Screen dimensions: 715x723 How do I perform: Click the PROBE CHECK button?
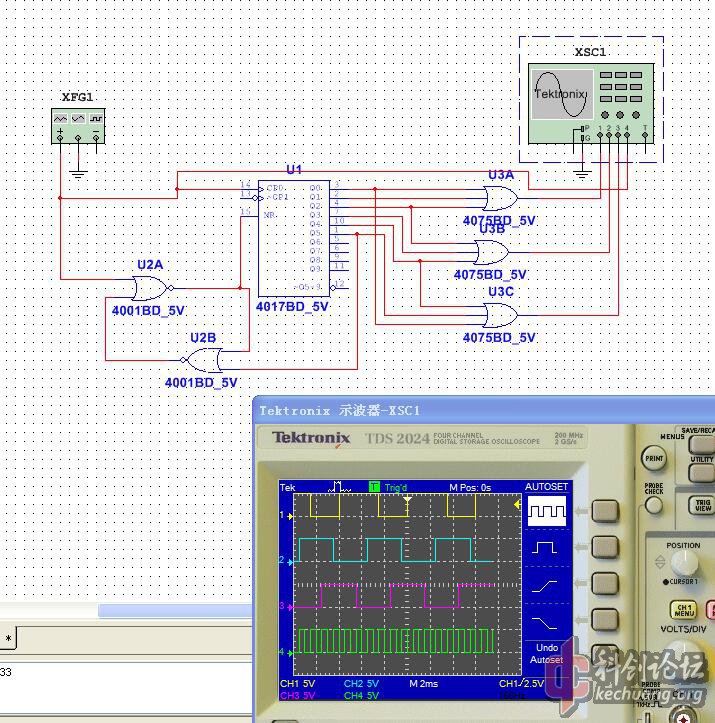654,505
